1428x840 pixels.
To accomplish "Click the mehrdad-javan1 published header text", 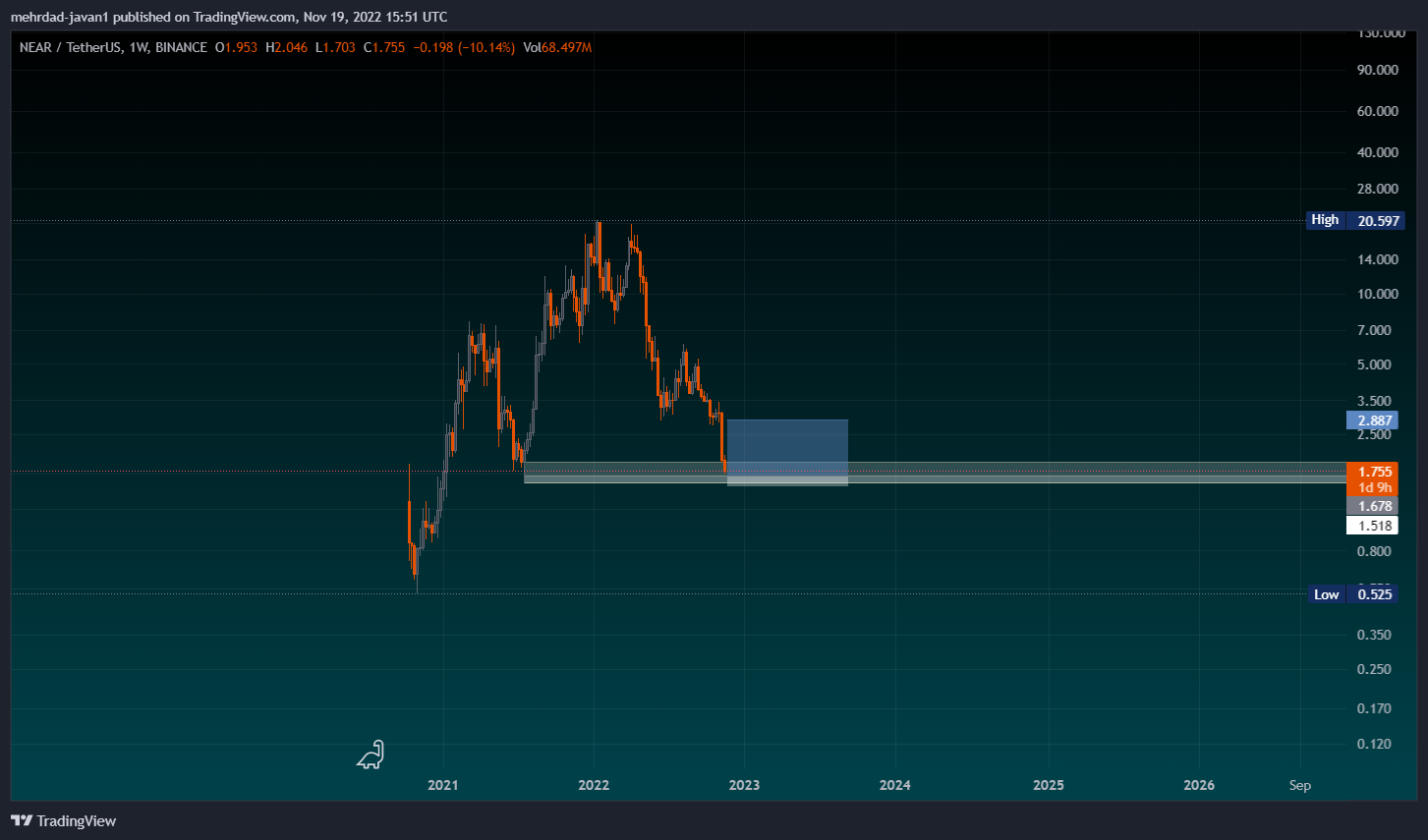I will 229,17.
